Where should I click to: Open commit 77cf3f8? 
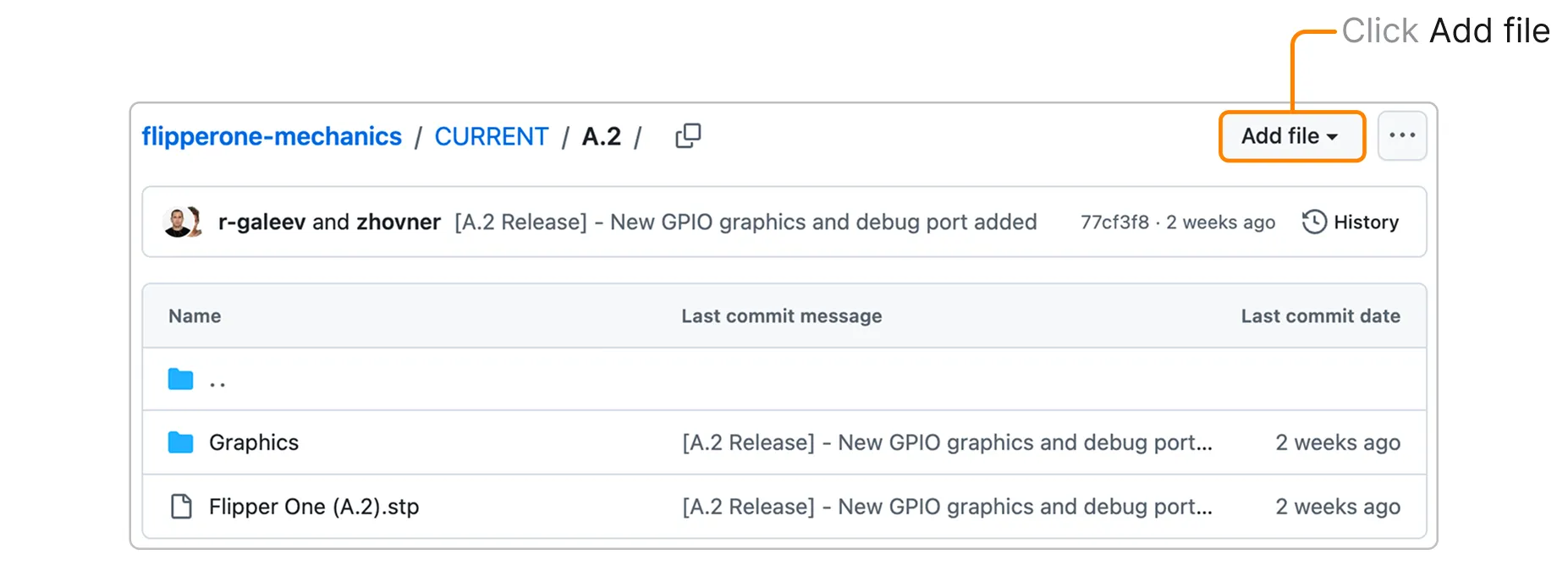click(1114, 222)
